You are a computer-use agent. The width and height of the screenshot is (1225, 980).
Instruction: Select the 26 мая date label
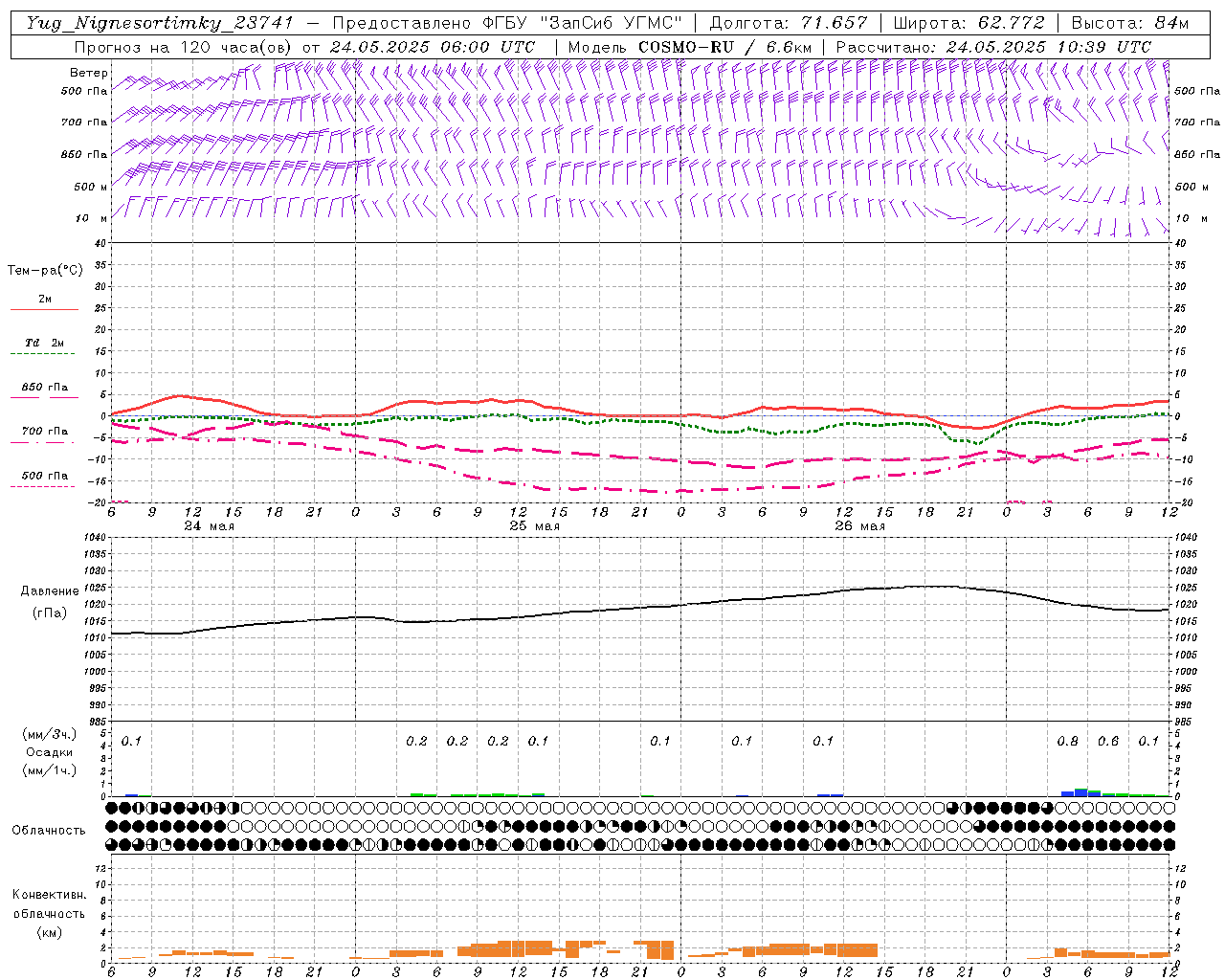pos(860,526)
